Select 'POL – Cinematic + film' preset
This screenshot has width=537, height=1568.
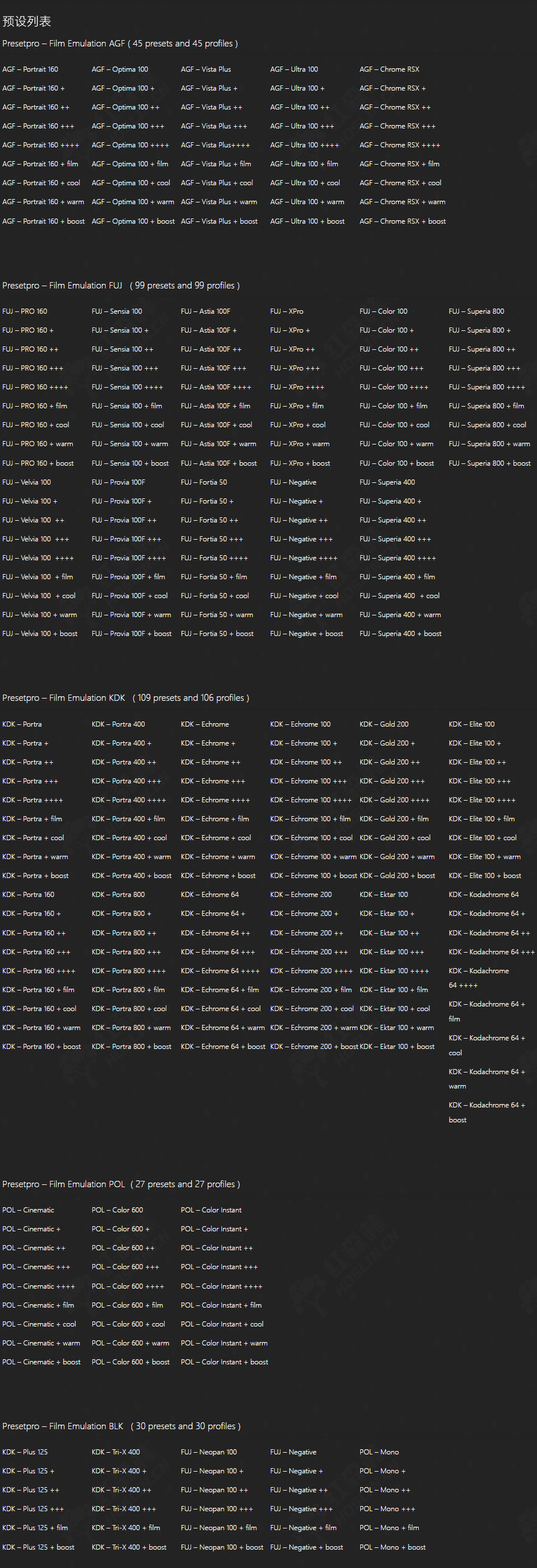(x=38, y=1305)
